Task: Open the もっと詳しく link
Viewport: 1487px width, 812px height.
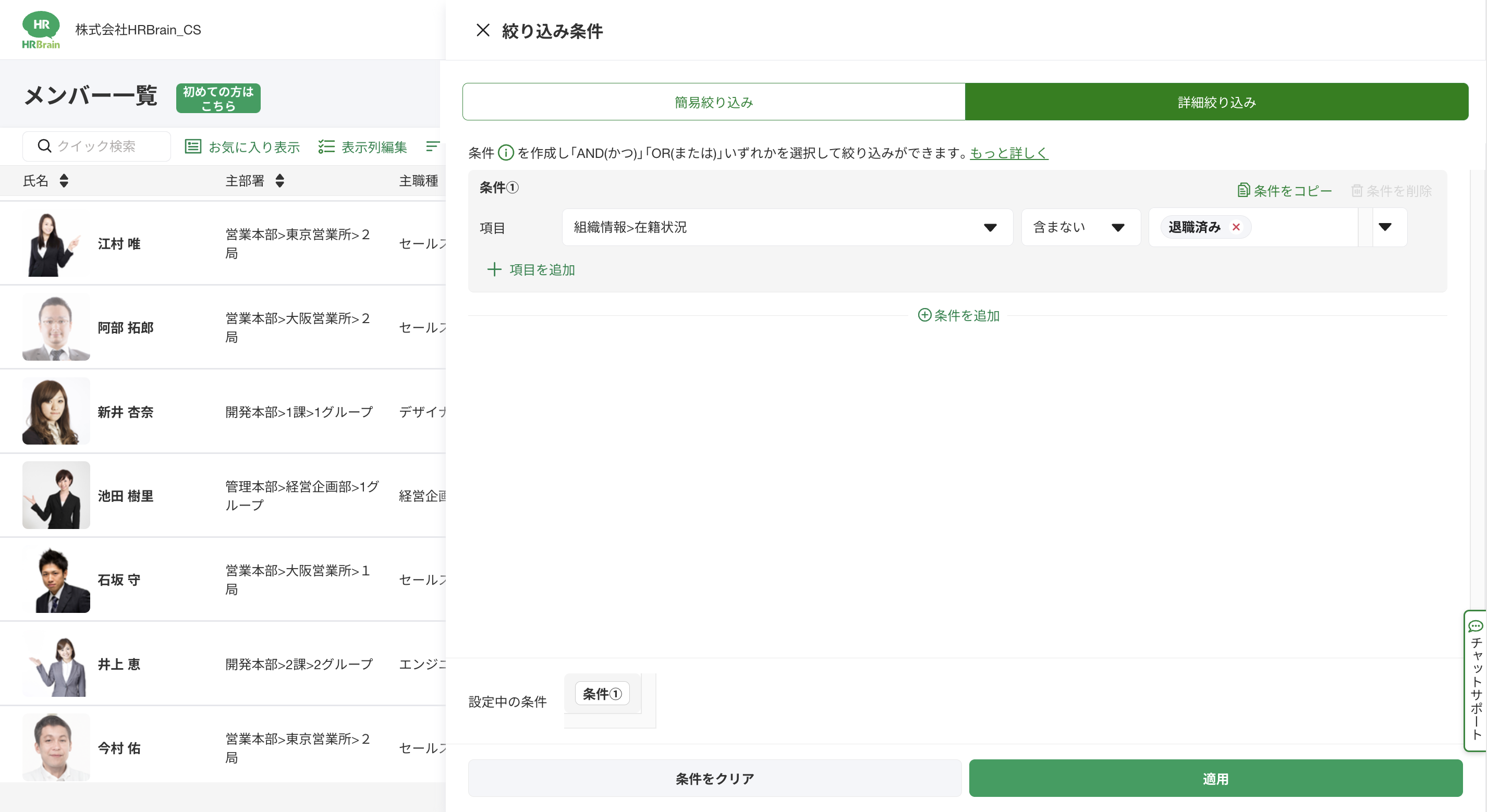Action: [x=1009, y=153]
